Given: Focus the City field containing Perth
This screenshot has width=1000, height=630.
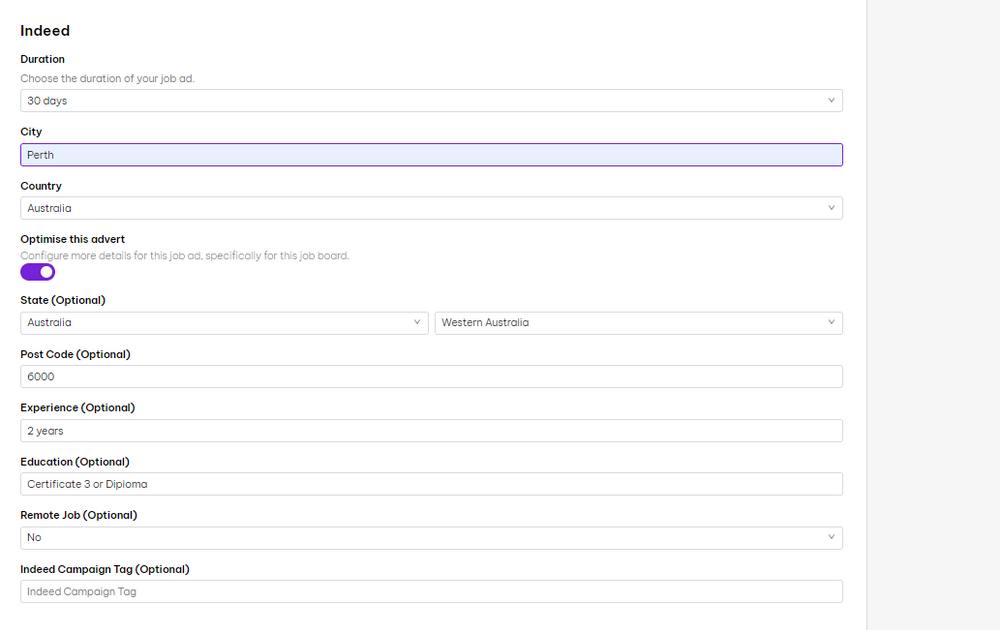Looking at the screenshot, I should [x=430, y=155].
